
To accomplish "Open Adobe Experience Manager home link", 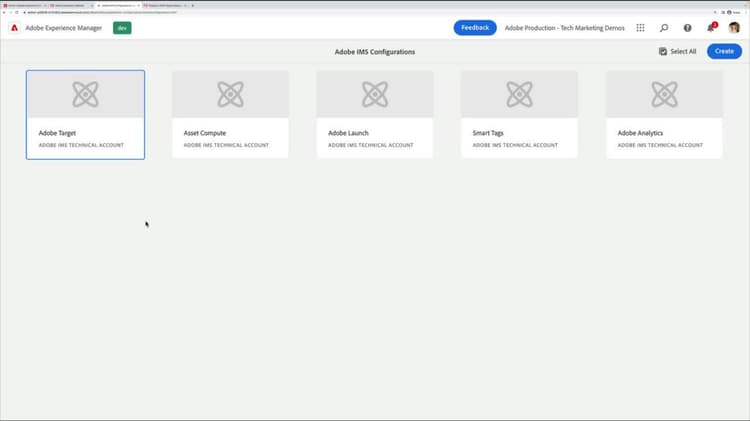I will click(64, 28).
